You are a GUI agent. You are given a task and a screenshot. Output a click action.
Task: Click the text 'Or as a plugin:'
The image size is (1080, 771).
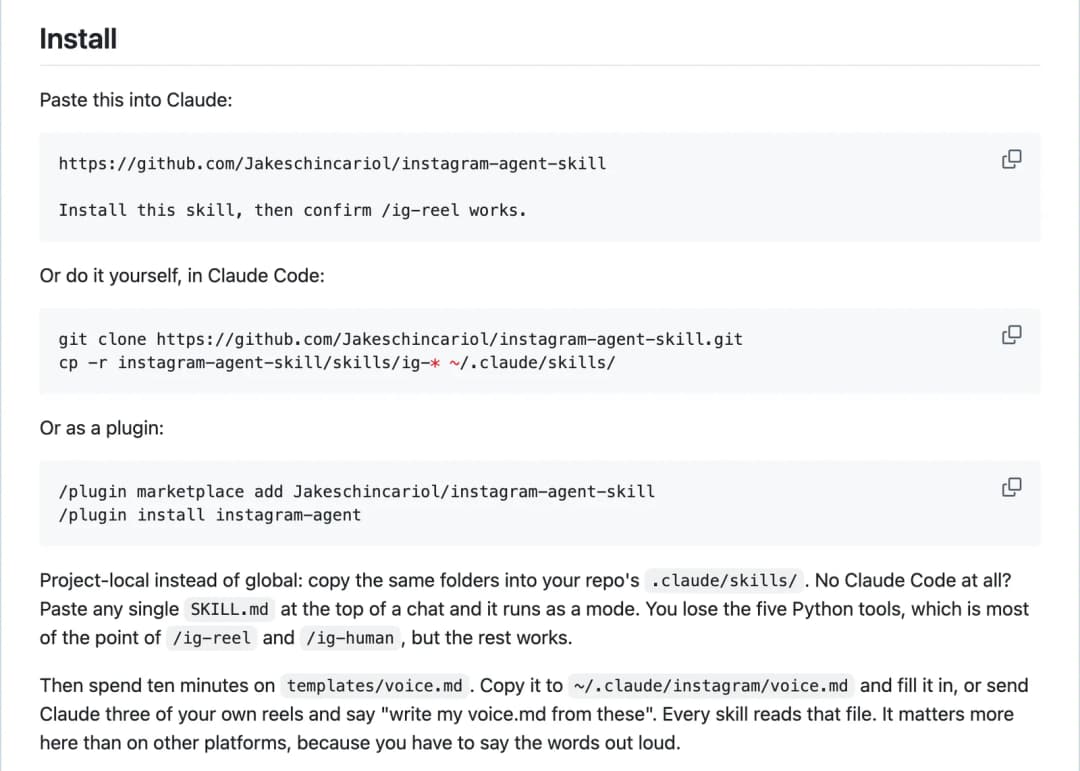click(101, 428)
